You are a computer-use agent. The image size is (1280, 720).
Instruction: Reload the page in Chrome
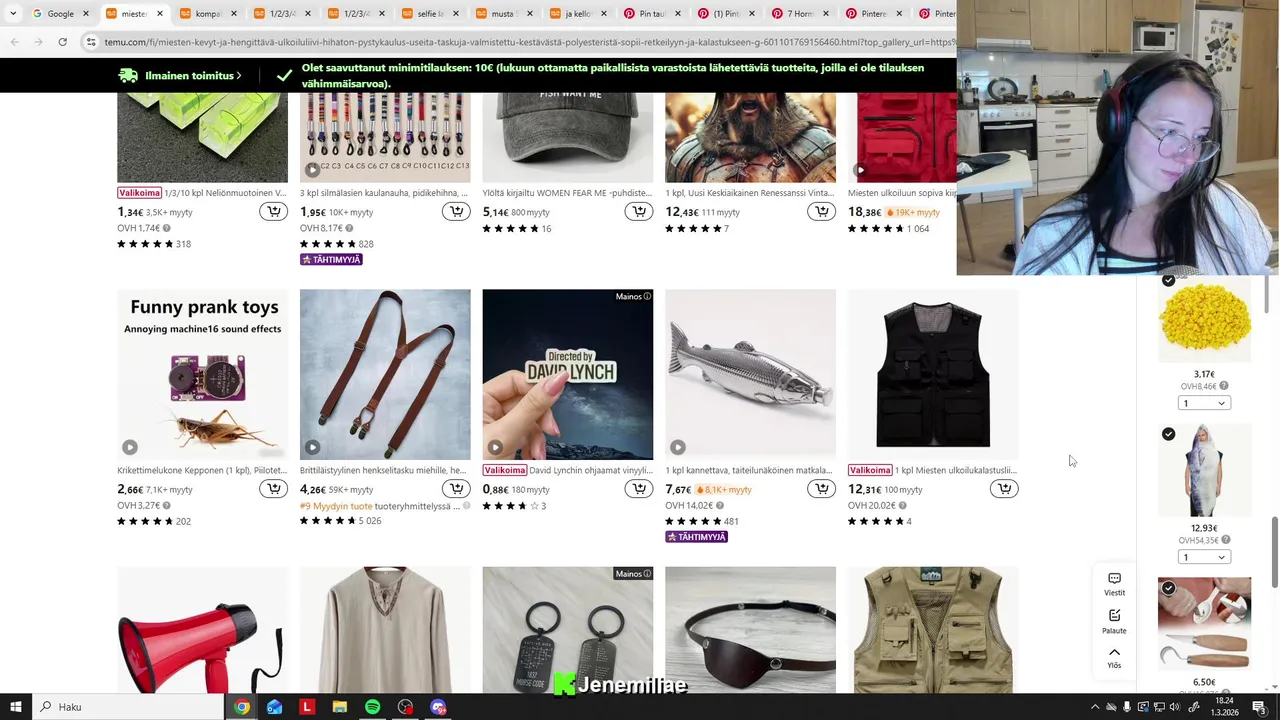click(62, 42)
